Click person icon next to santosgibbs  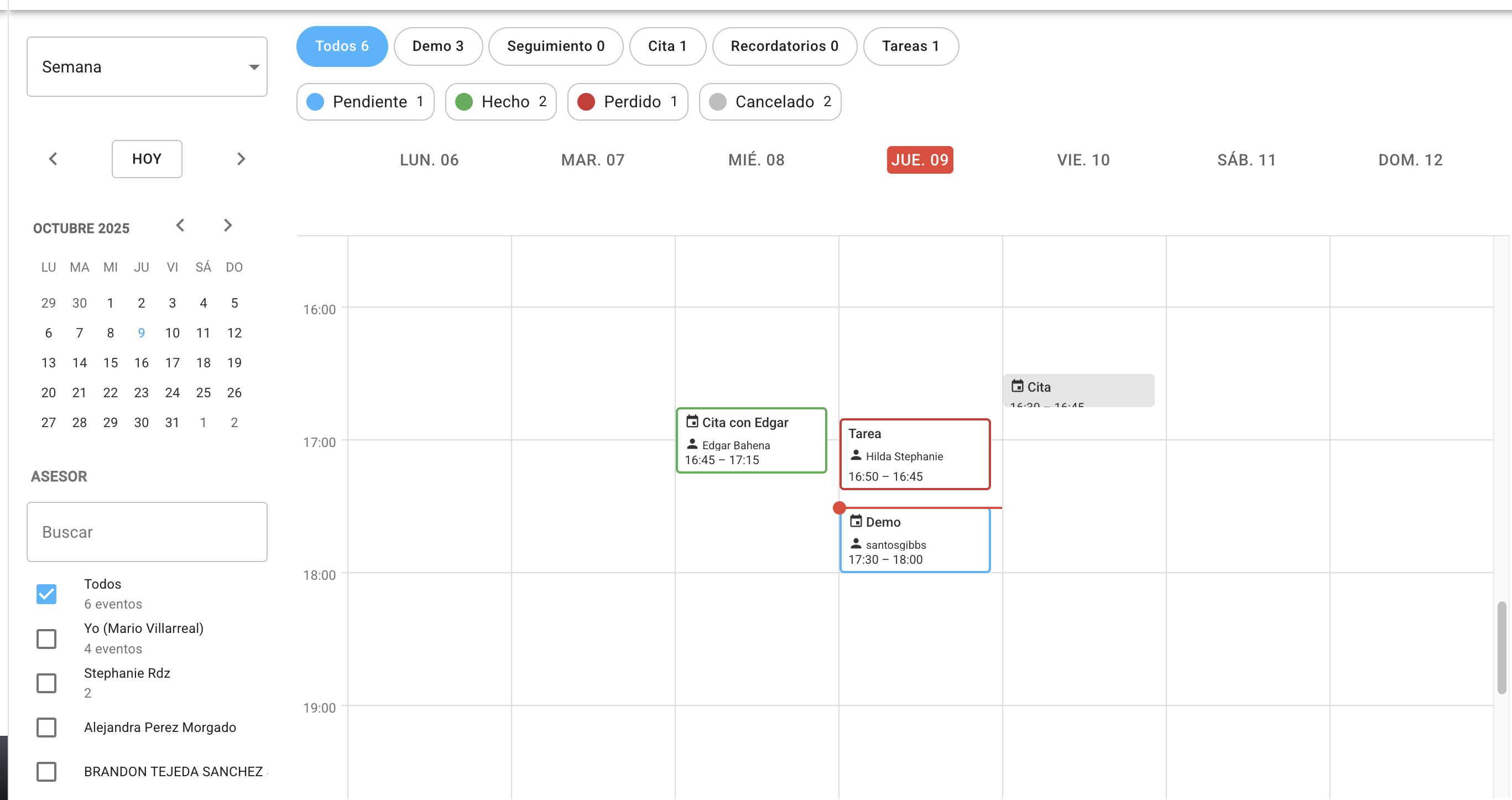point(856,544)
